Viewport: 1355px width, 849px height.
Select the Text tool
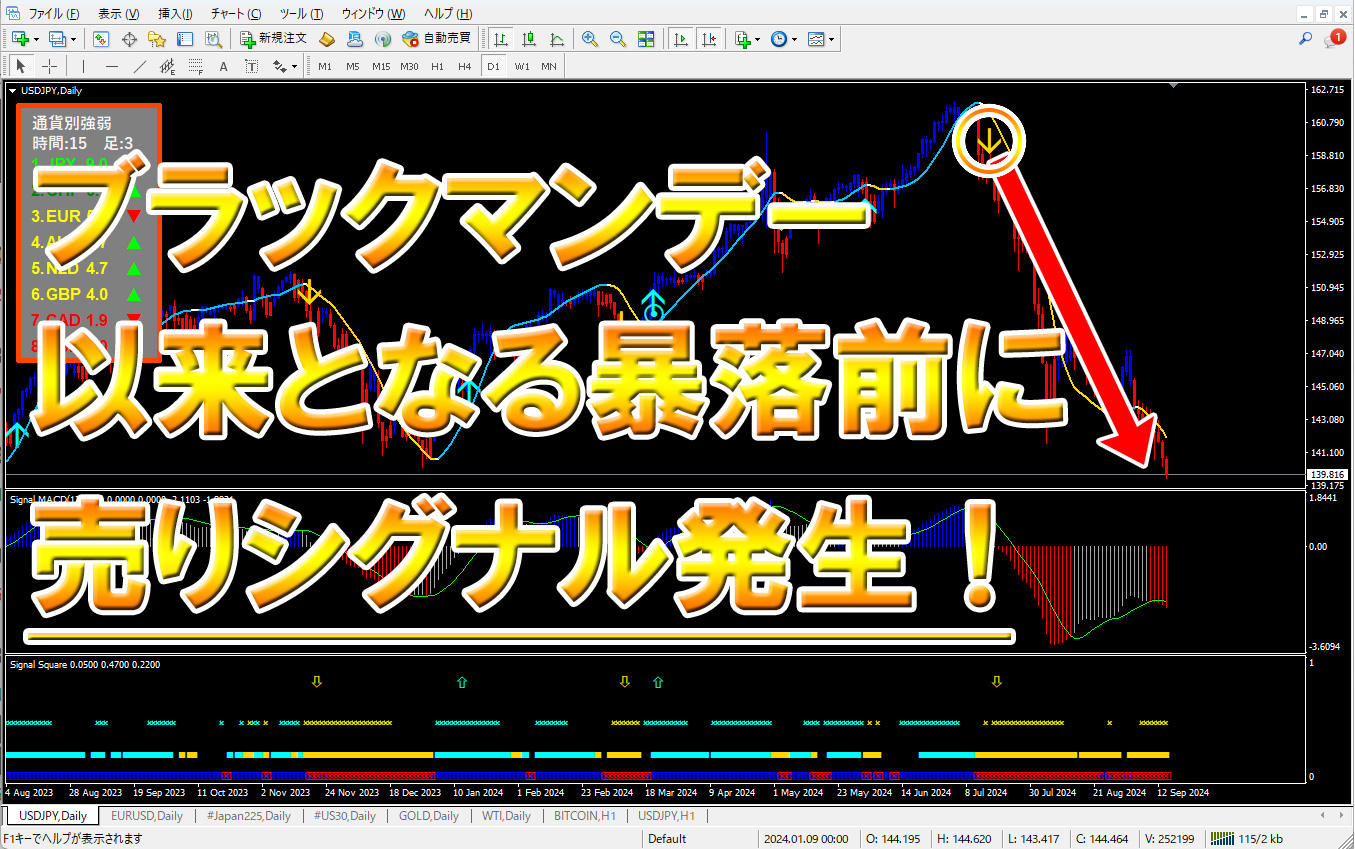[223, 67]
